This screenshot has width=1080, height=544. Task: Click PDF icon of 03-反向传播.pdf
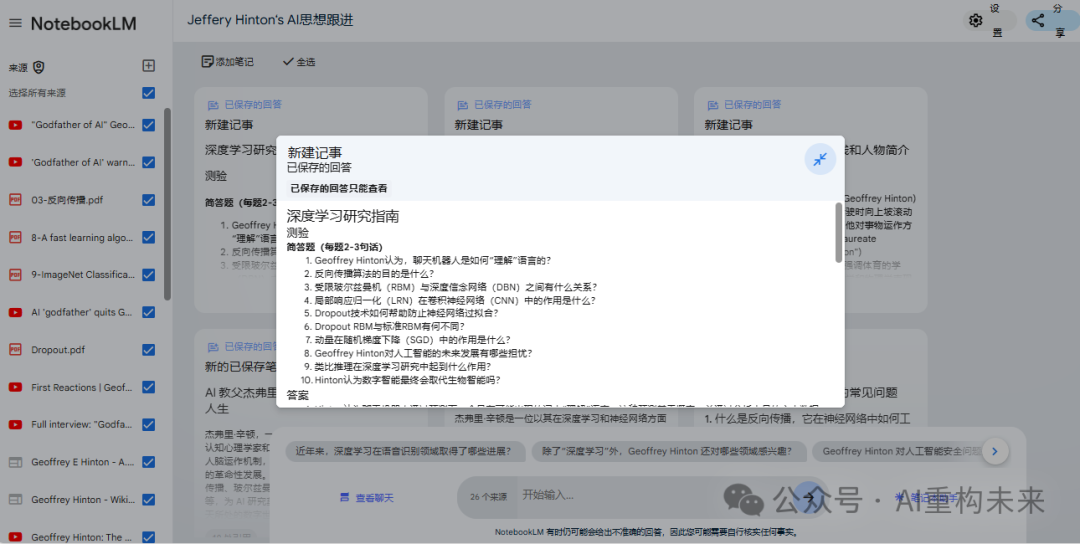[x=15, y=200]
